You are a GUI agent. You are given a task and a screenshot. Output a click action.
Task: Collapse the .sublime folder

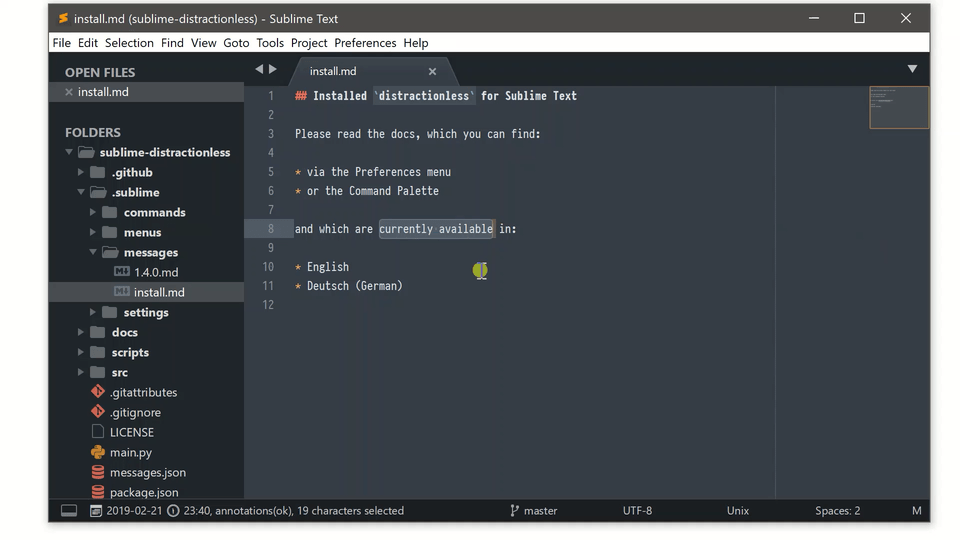pos(80,192)
